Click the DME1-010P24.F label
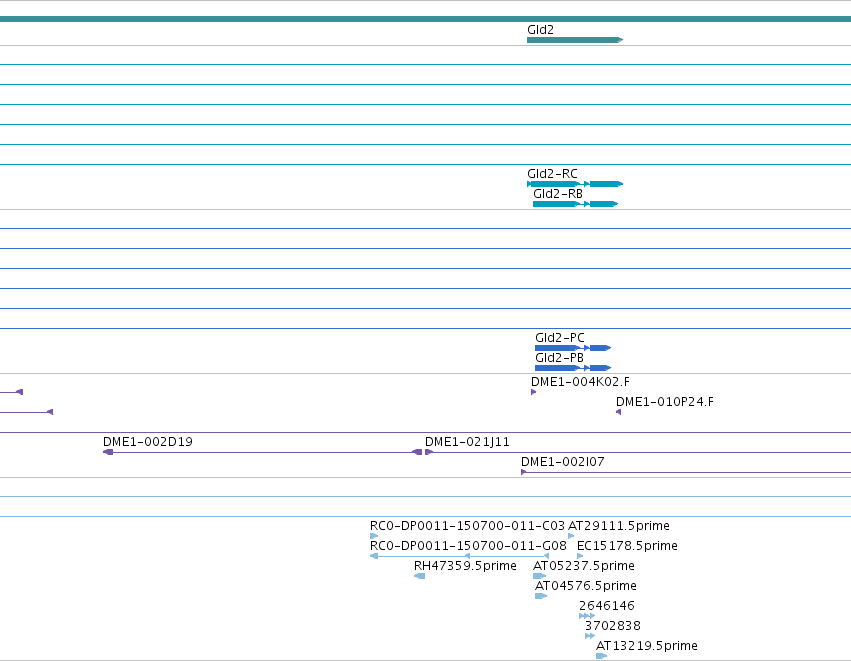Screen dimensions: 851x661 [665, 402]
